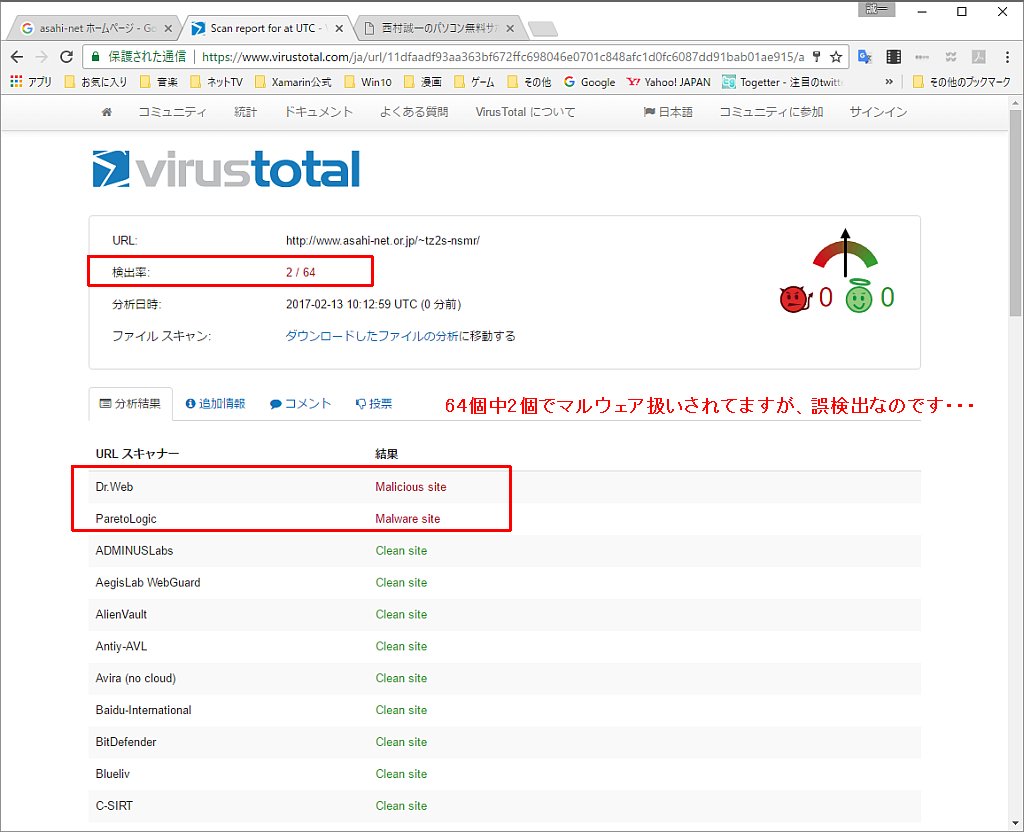Viewport: 1024px width, 832px height.
Task: Open 統計 in the navbar
Action: 246,112
